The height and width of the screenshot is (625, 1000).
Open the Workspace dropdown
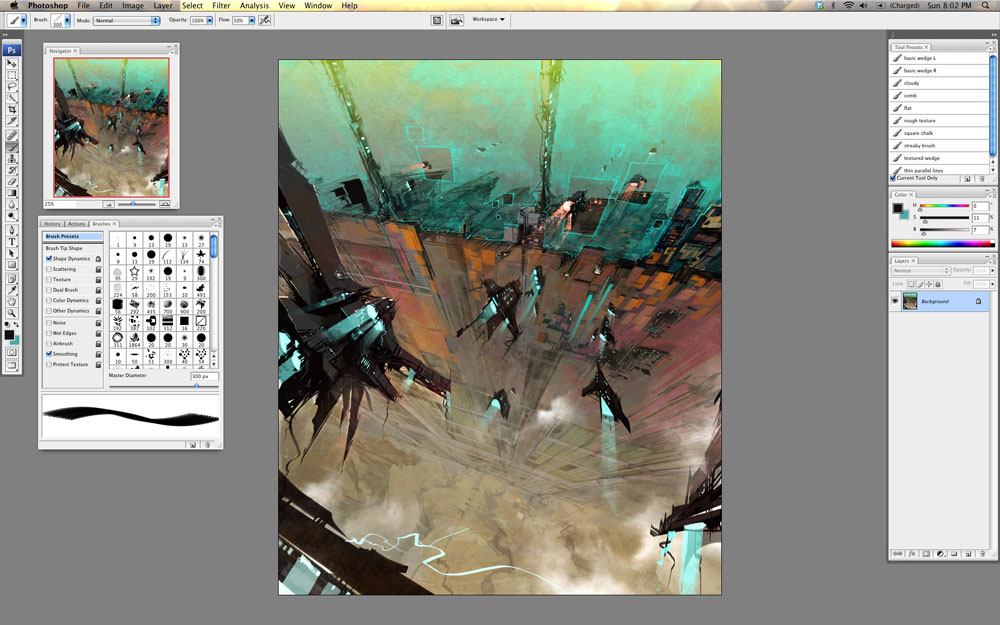point(489,20)
